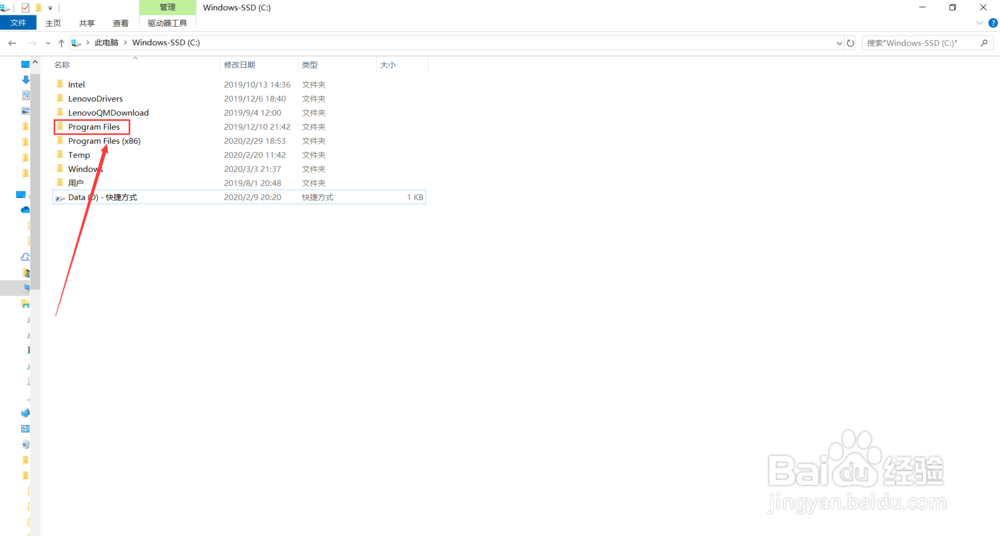
Task: Open the 文件 menu
Action: click(x=18, y=23)
